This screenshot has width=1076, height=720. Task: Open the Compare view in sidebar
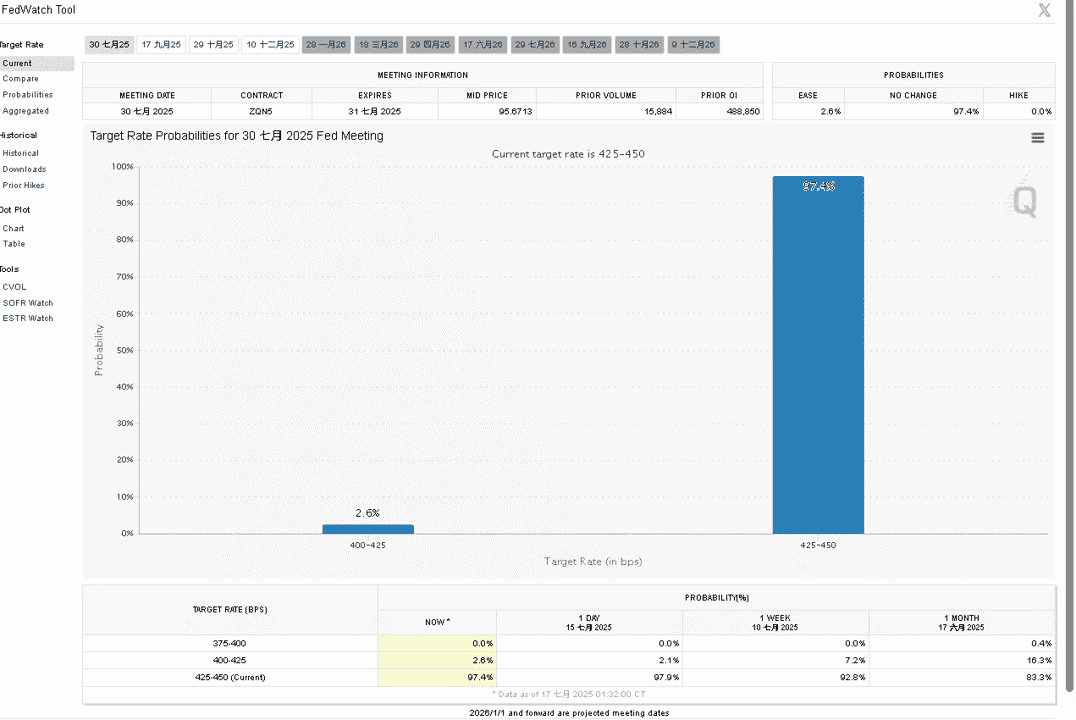pos(21,79)
